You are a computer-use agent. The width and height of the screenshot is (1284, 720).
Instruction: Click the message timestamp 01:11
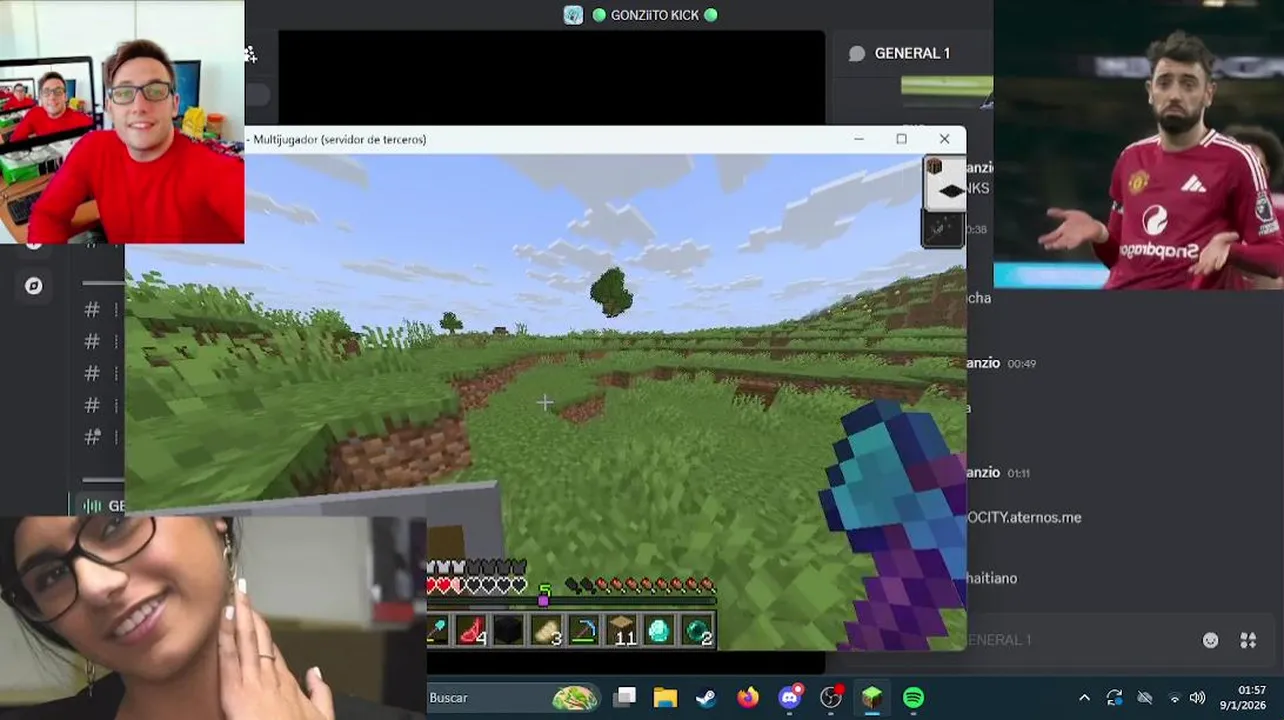[1019, 473]
